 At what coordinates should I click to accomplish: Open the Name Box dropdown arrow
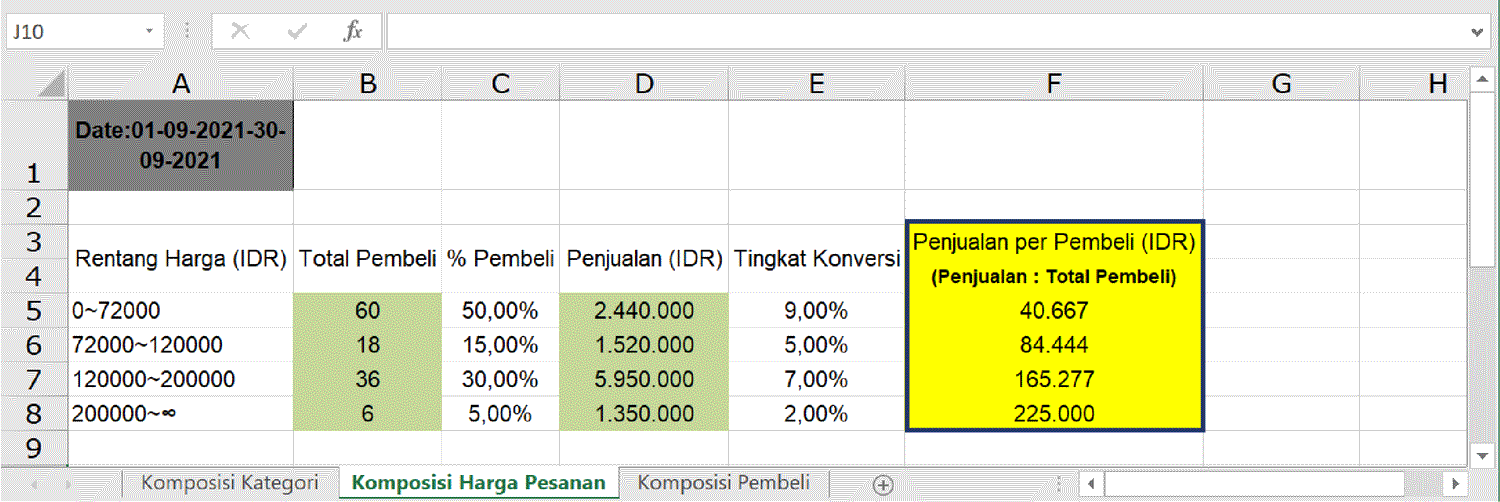coord(149,31)
